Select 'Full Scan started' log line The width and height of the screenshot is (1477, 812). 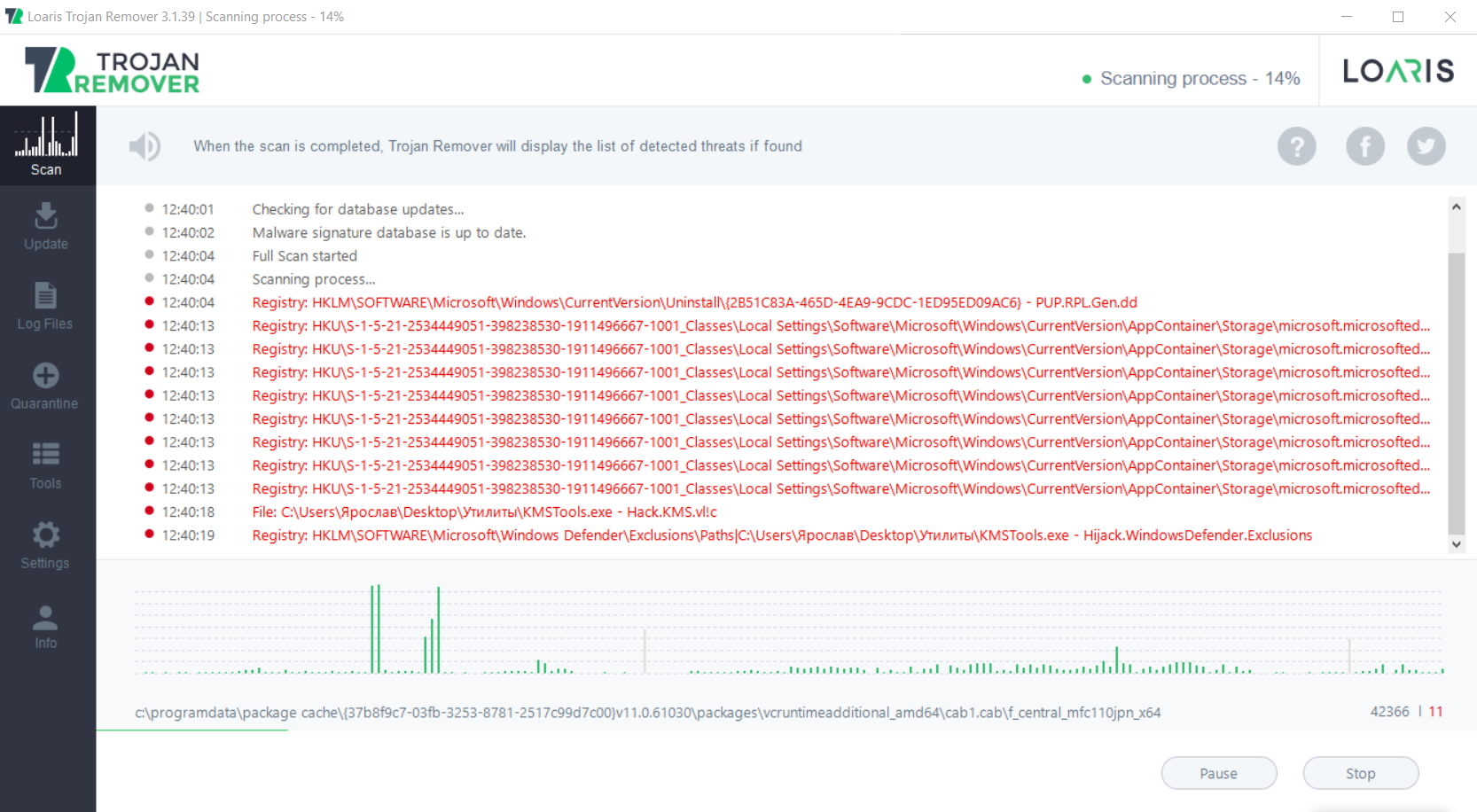pyautogui.click(x=305, y=255)
